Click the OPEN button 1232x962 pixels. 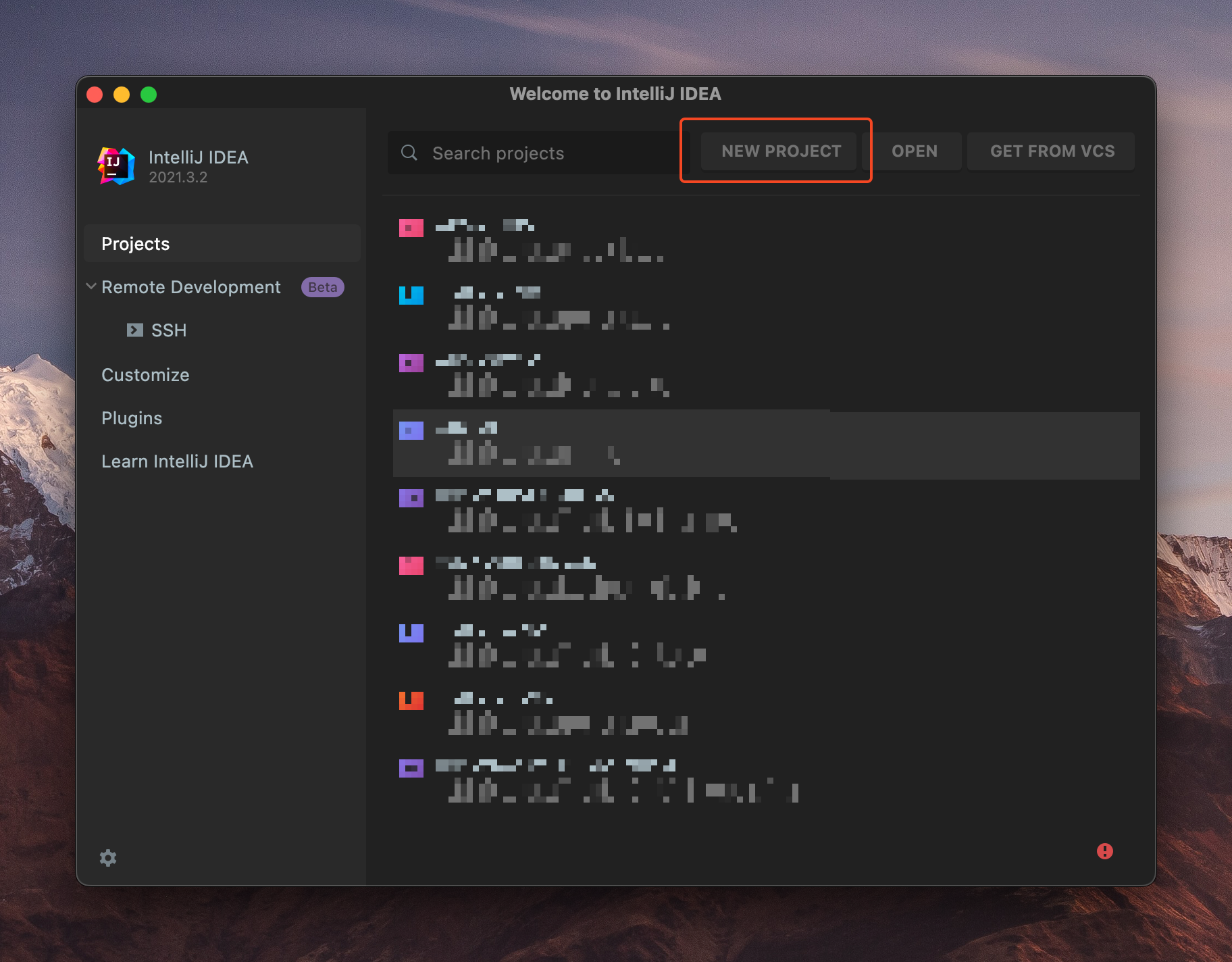[x=914, y=151]
